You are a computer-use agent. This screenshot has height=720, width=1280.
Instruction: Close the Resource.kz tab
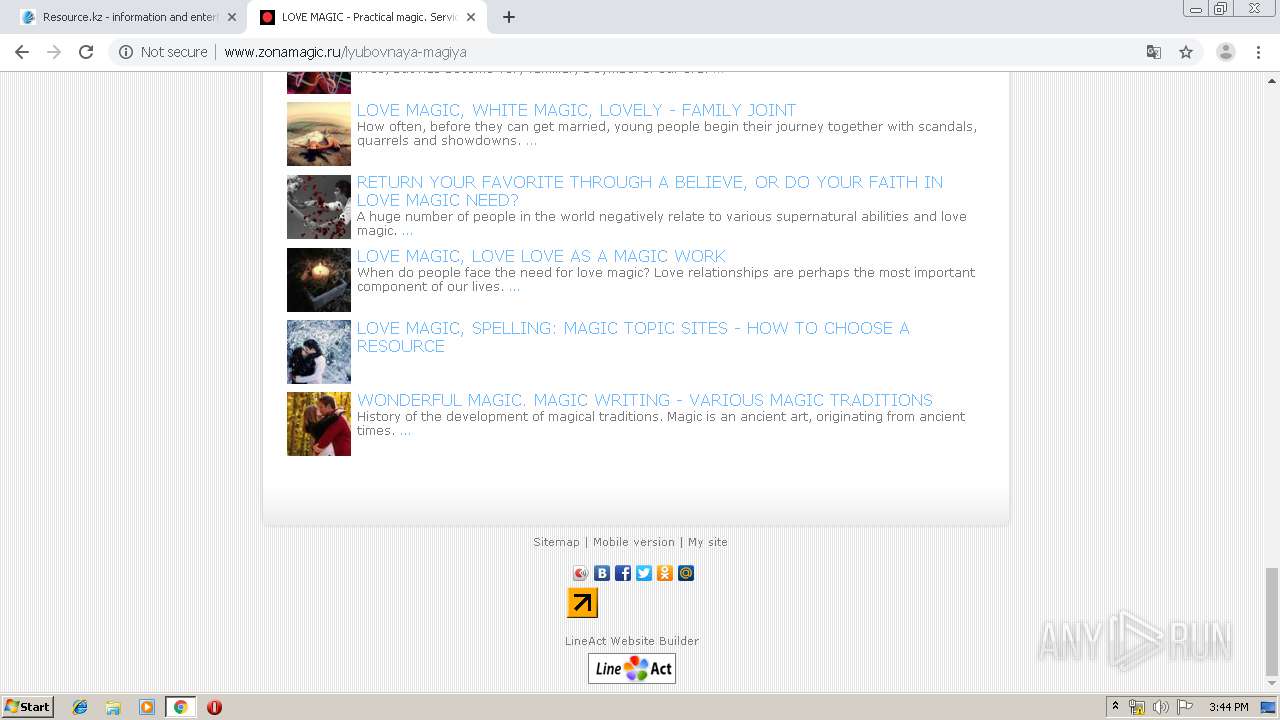(x=232, y=17)
